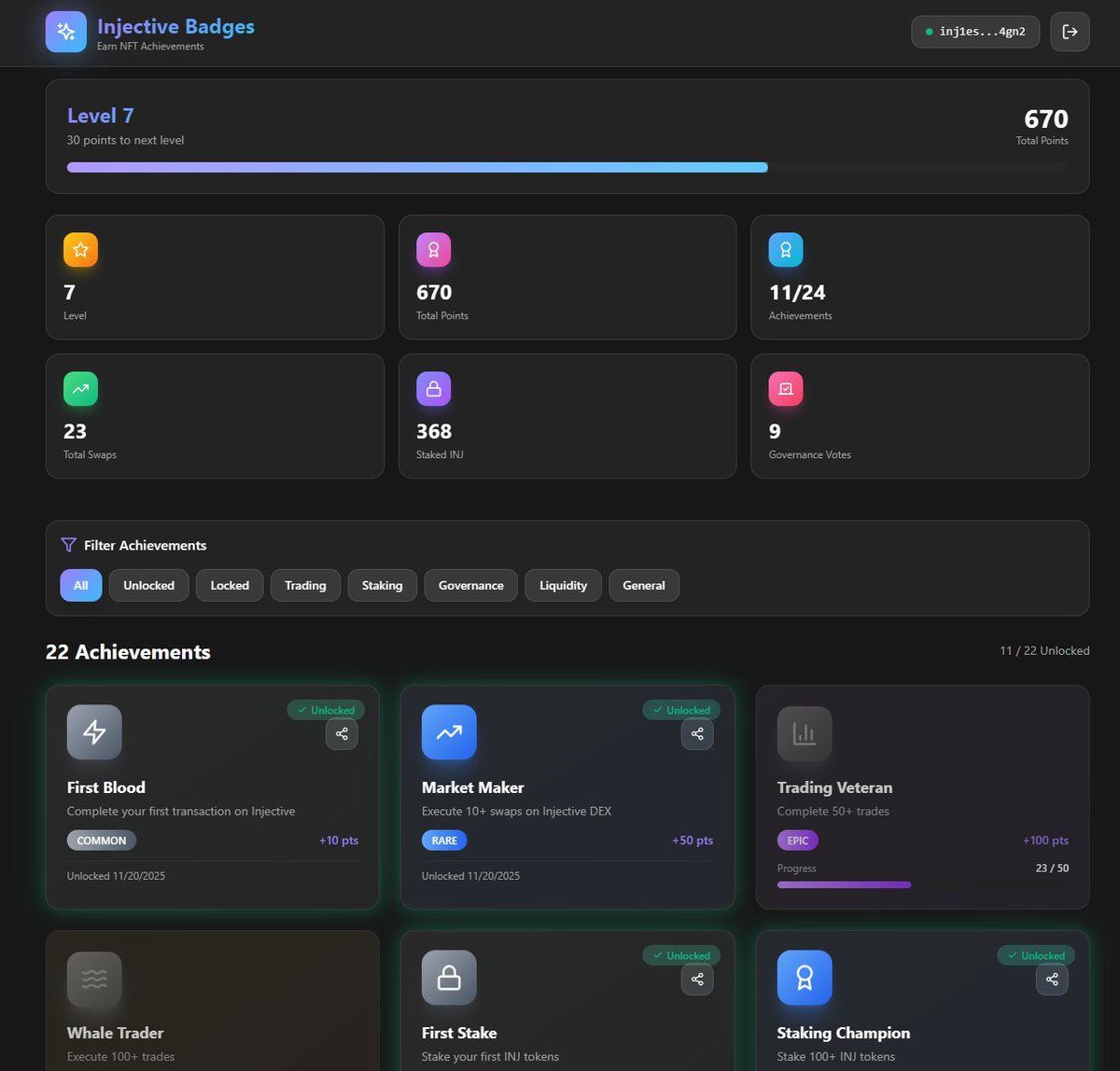Click the logout arrow icon button

tap(1070, 32)
